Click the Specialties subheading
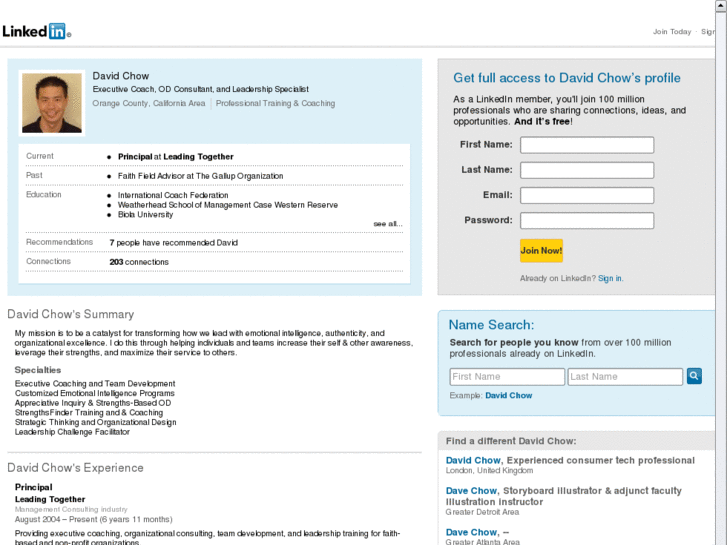Image resolution: width=727 pixels, height=545 pixels. click(38, 370)
